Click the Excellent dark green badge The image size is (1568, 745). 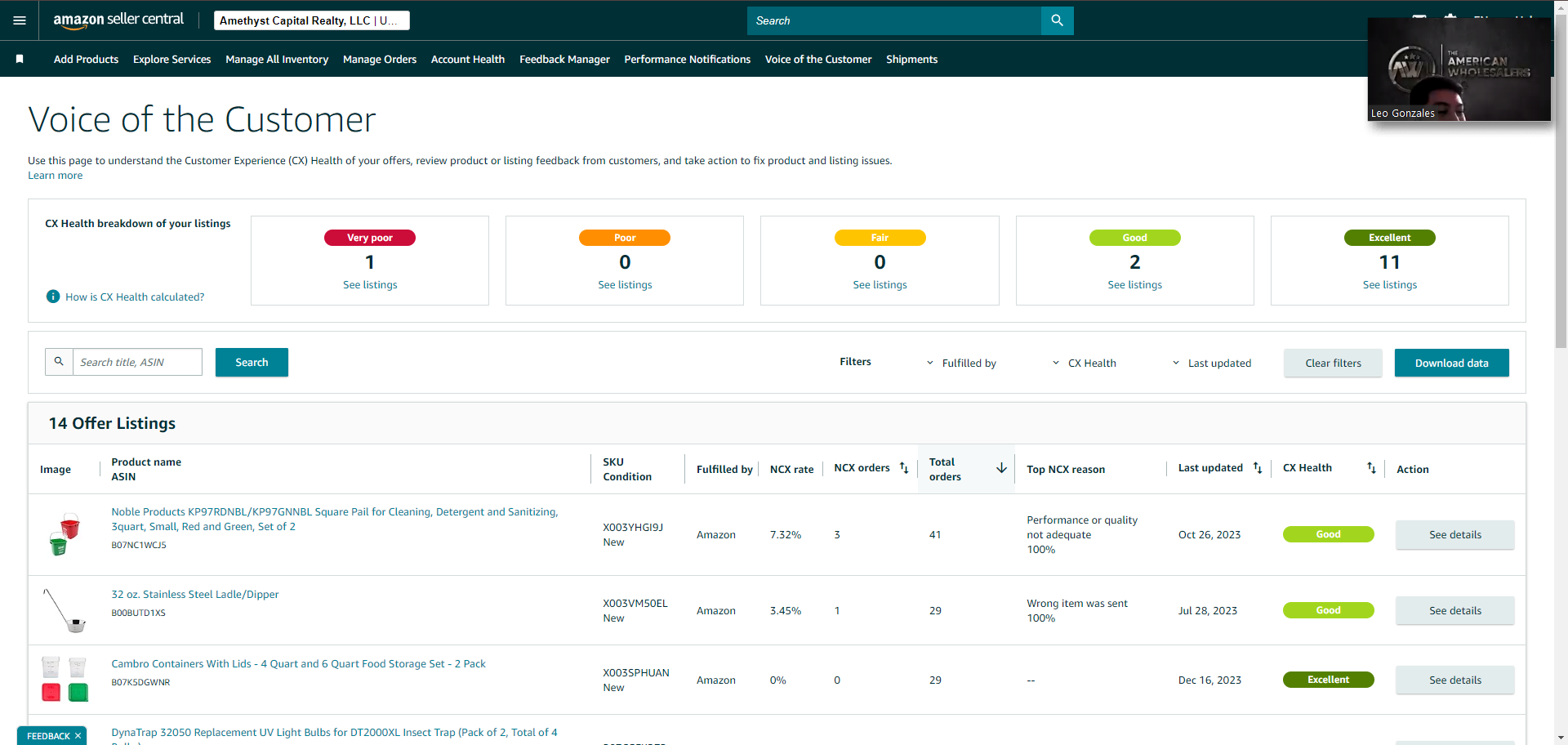click(1389, 238)
